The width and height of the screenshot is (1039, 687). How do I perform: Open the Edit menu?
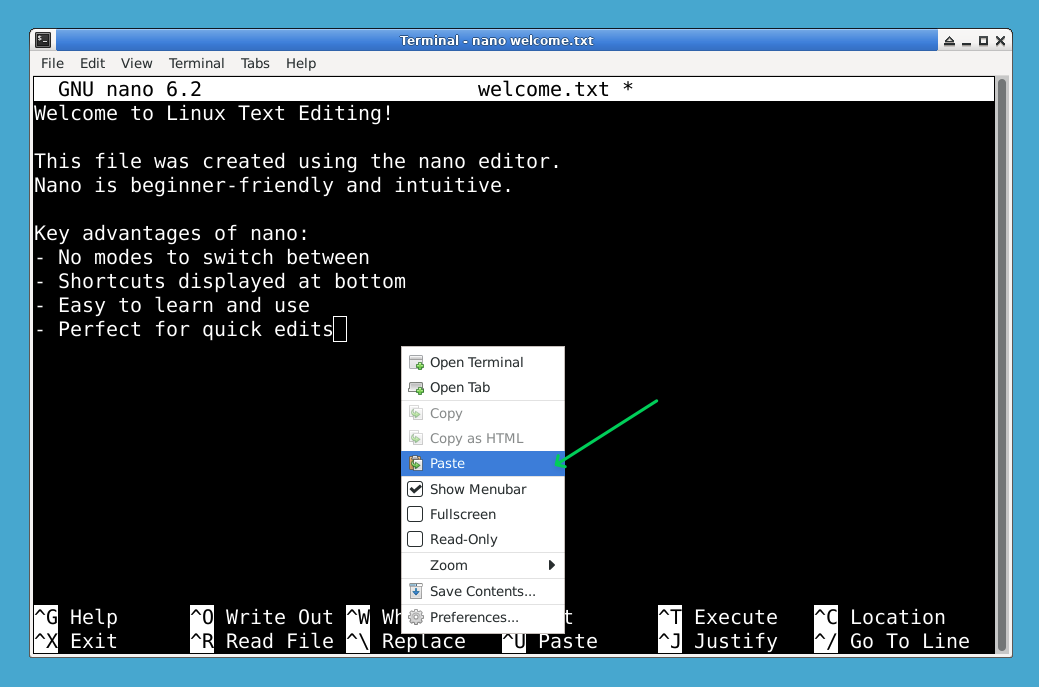pos(92,63)
